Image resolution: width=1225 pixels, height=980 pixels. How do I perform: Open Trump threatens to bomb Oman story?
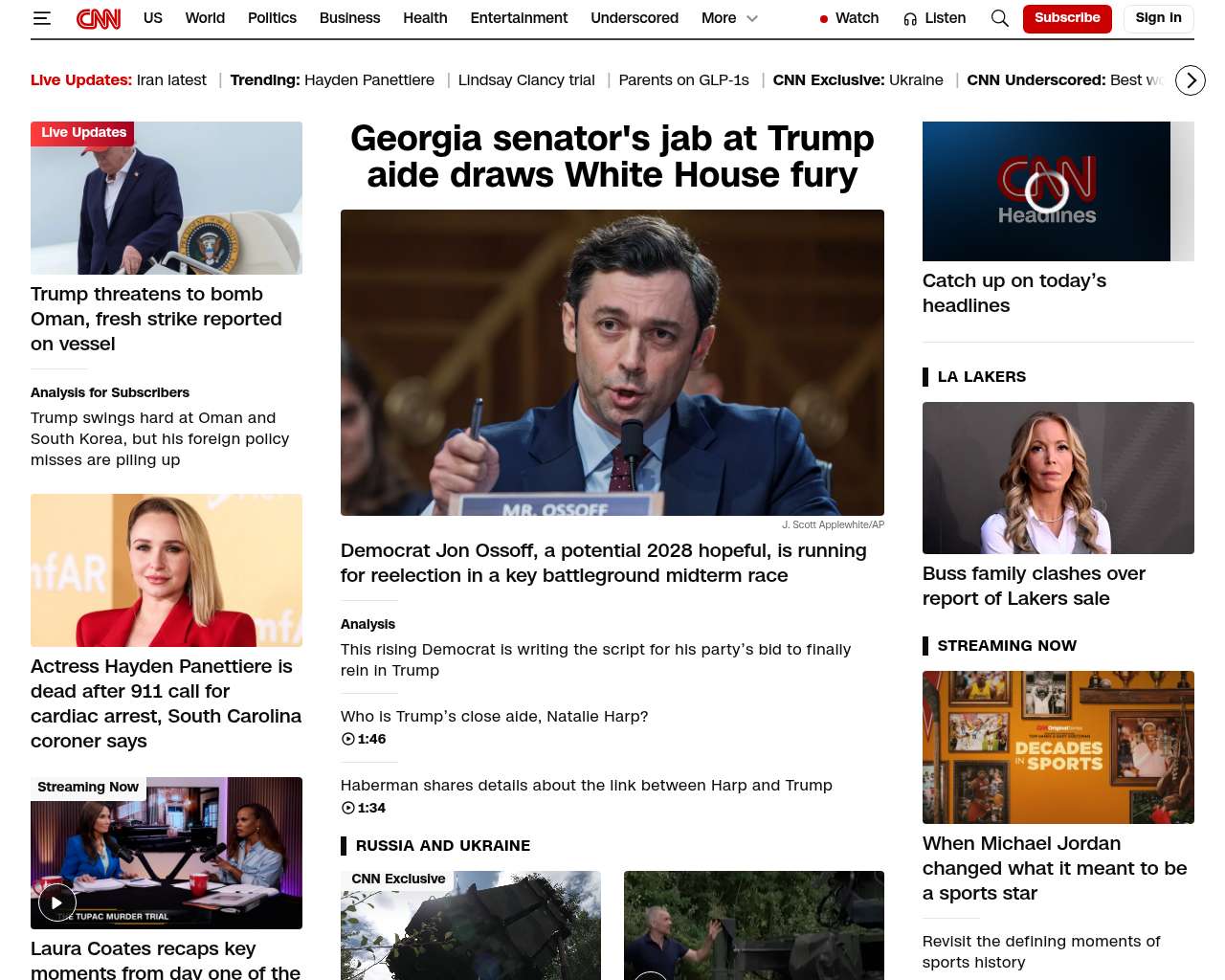tap(156, 319)
